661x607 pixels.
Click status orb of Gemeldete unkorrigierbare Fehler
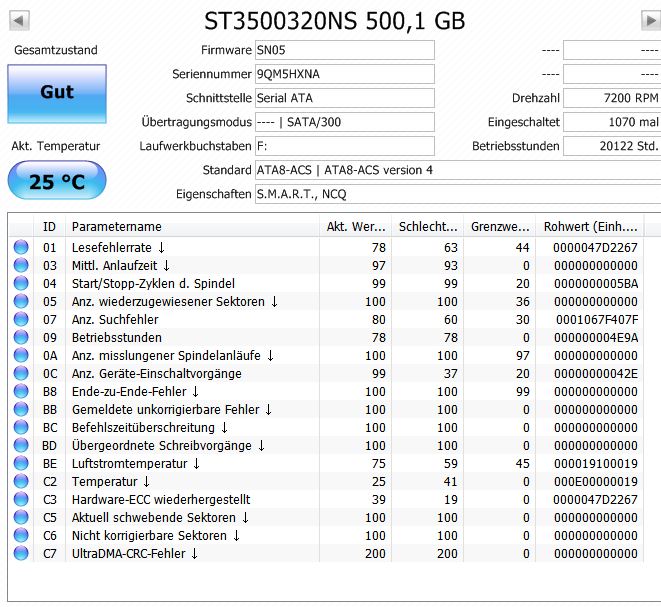[21, 409]
